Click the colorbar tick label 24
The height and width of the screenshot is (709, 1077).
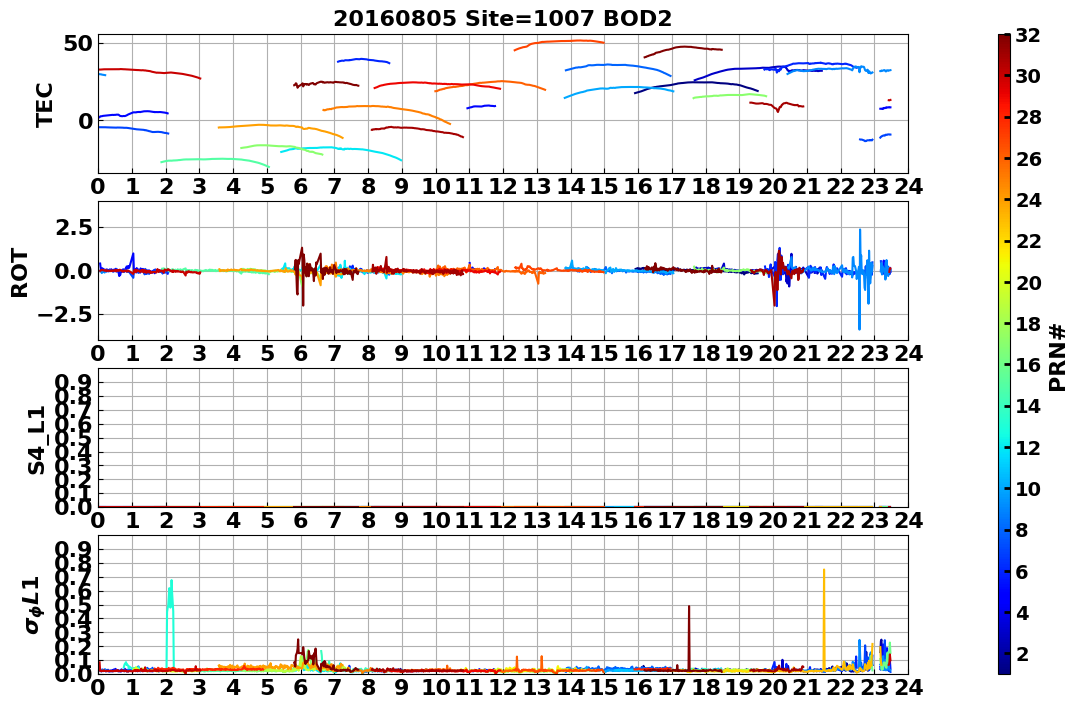[x=1028, y=199]
